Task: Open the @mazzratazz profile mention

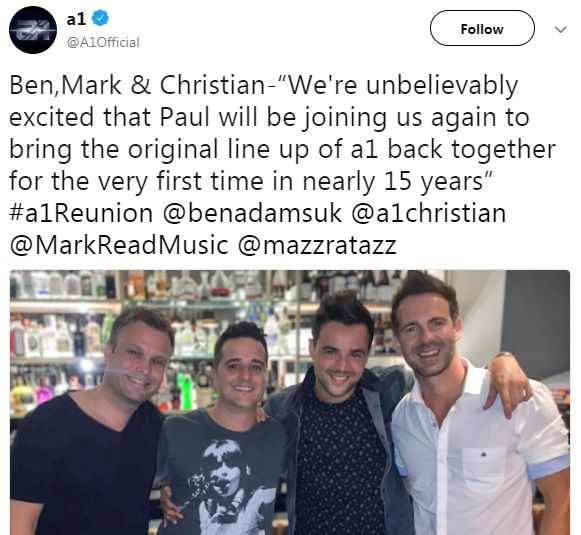Action: click(317, 245)
